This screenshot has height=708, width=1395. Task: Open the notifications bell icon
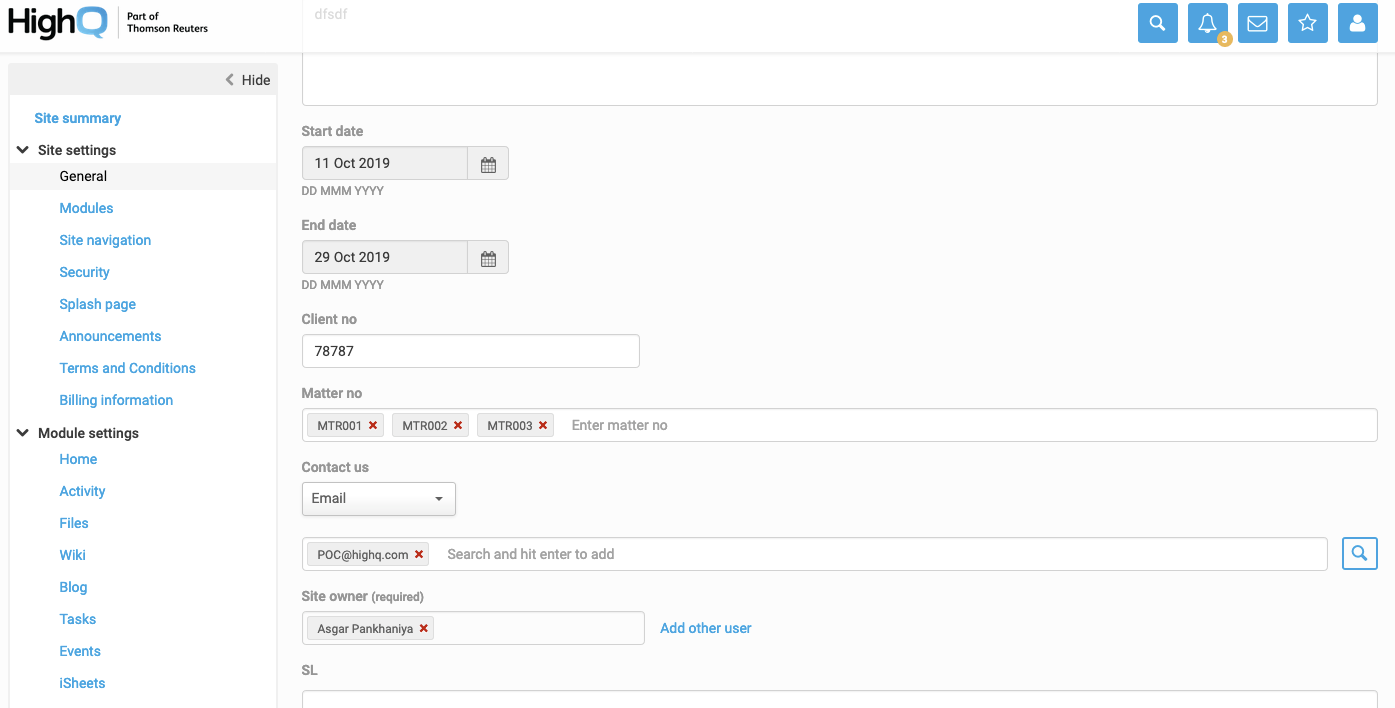[1207, 23]
